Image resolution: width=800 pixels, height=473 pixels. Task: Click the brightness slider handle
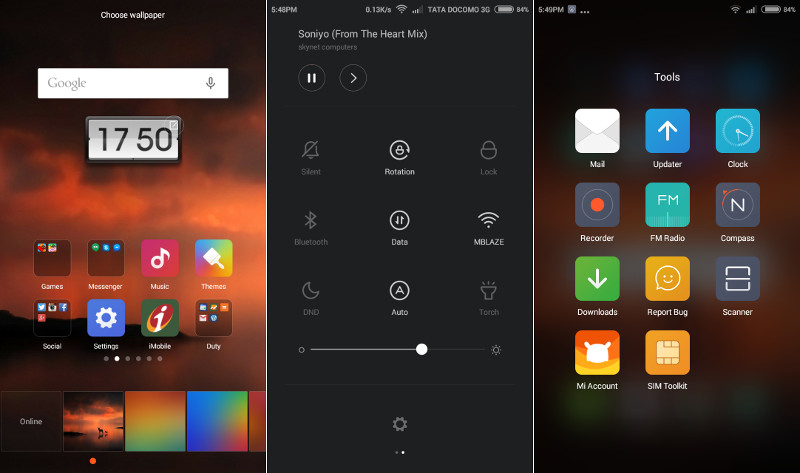(422, 349)
